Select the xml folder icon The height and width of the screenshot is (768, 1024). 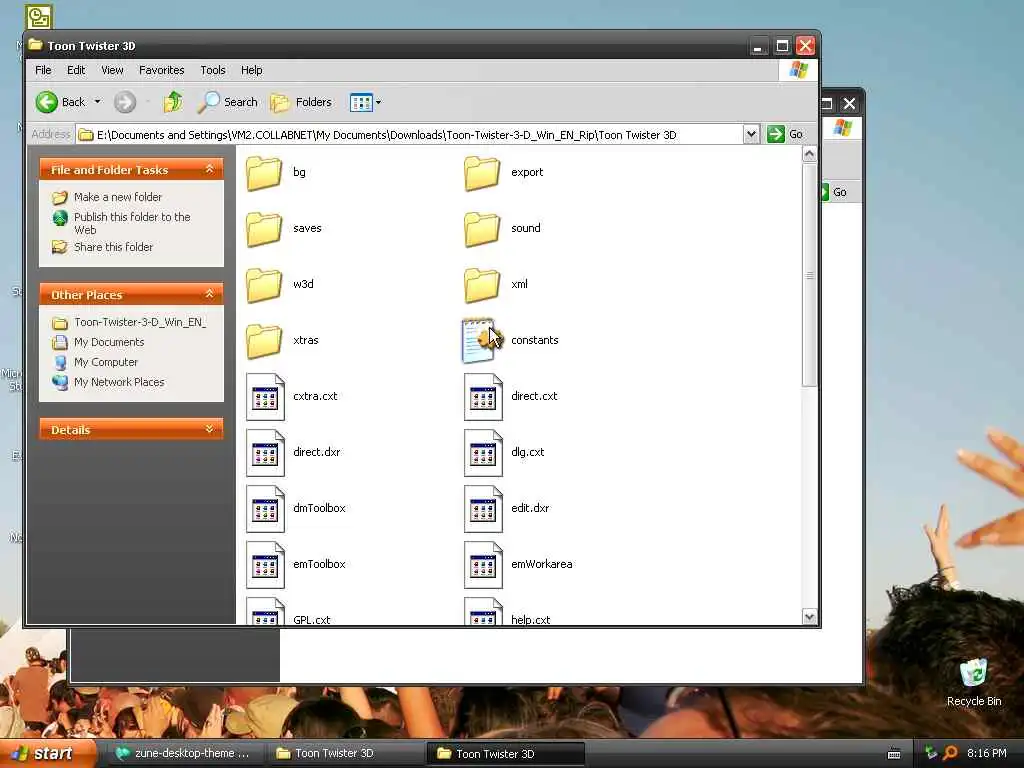482,285
